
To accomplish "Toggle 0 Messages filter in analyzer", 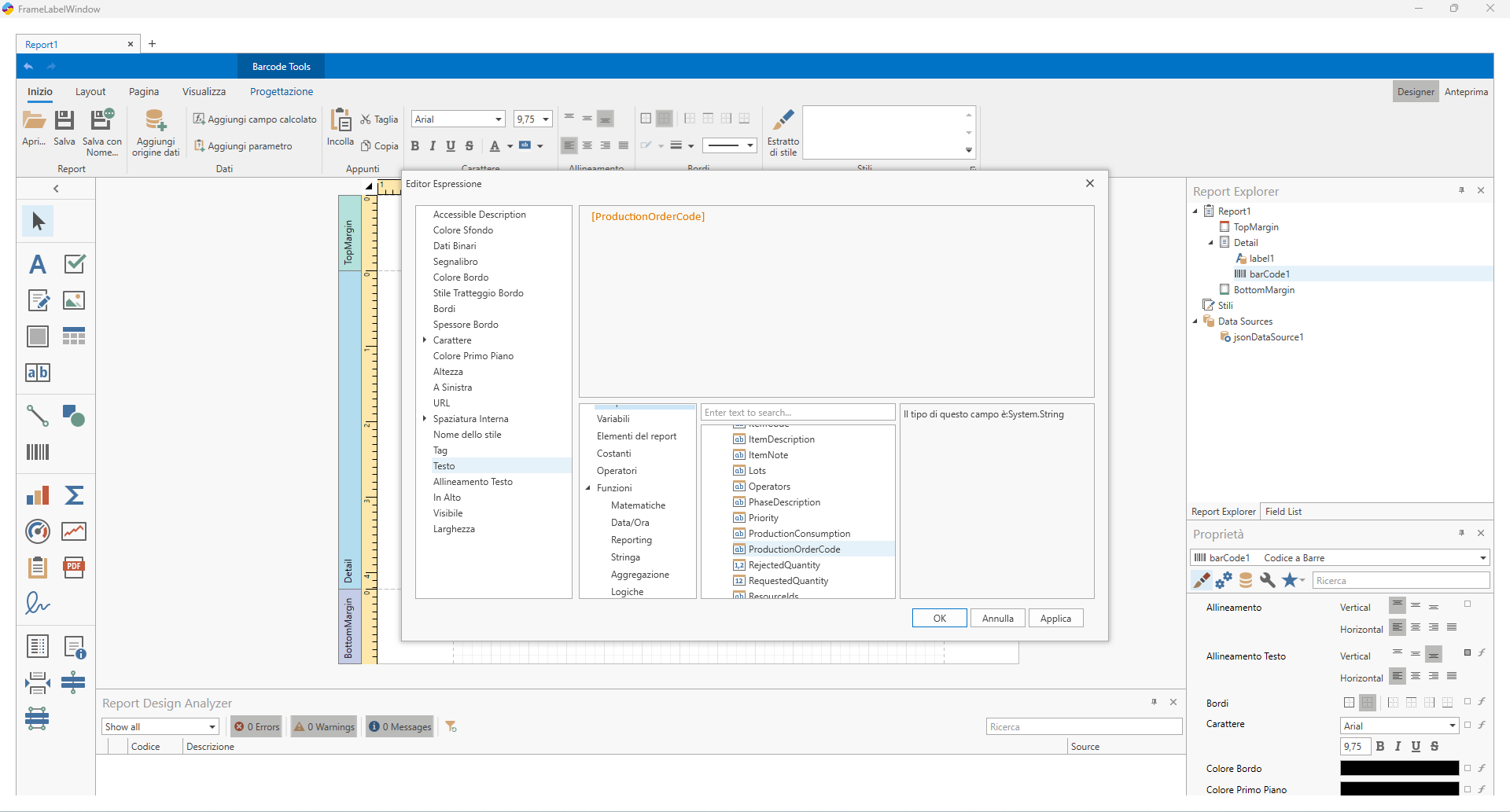I will click(400, 726).
